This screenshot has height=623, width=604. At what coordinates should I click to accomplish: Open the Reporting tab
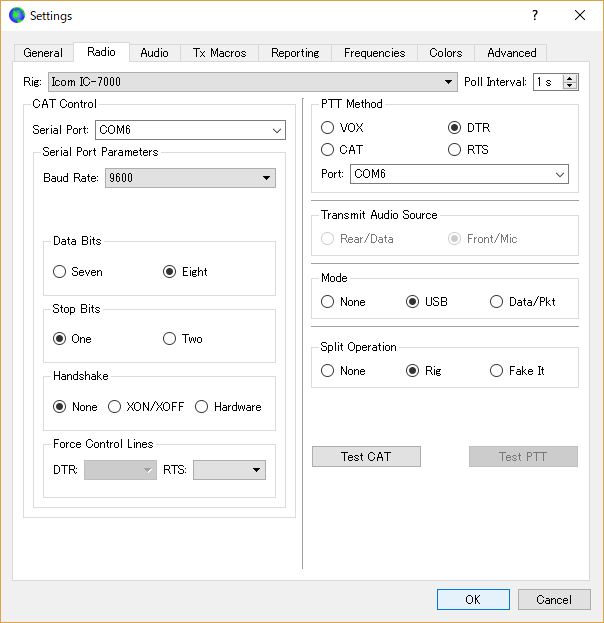[295, 53]
